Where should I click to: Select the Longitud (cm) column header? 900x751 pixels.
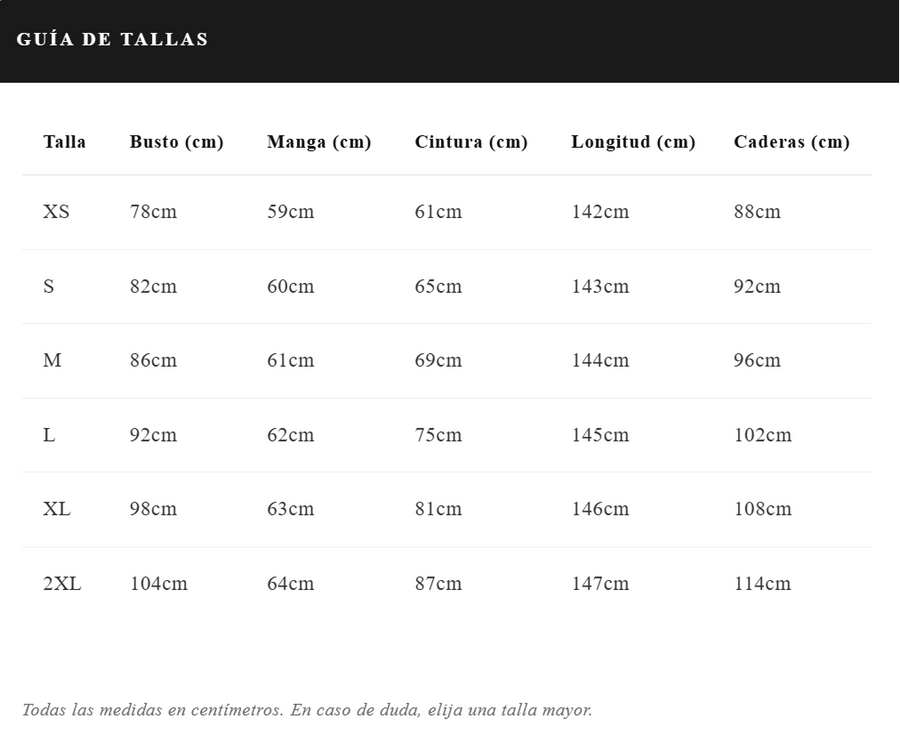pos(633,142)
